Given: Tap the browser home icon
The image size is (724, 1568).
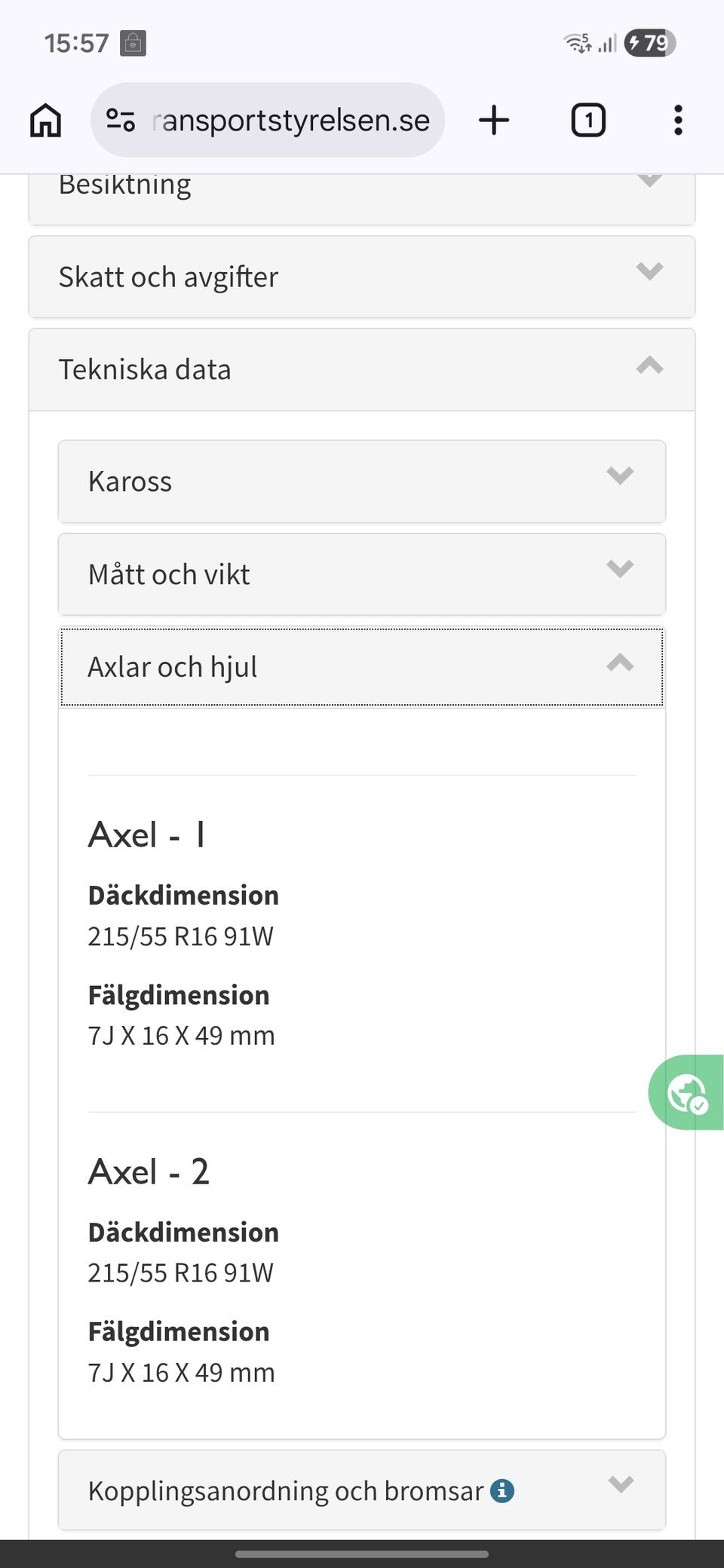Looking at the screenshot, I should point(45,121).
